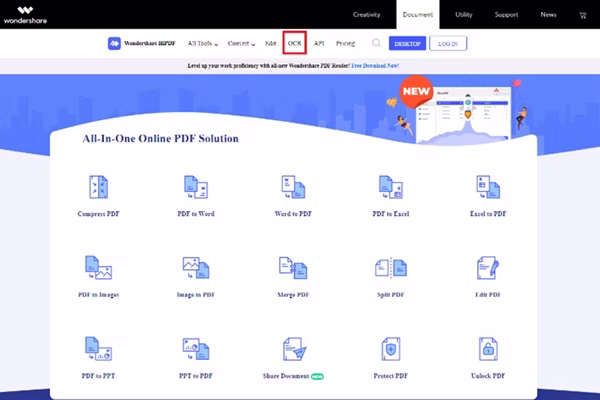Open the Unlock PDF padlock icon
The image size is (600, 400).
488,349
